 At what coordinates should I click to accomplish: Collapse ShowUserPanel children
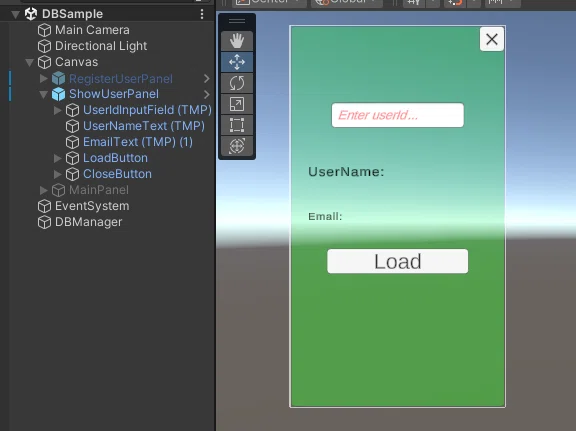(43, 94)
